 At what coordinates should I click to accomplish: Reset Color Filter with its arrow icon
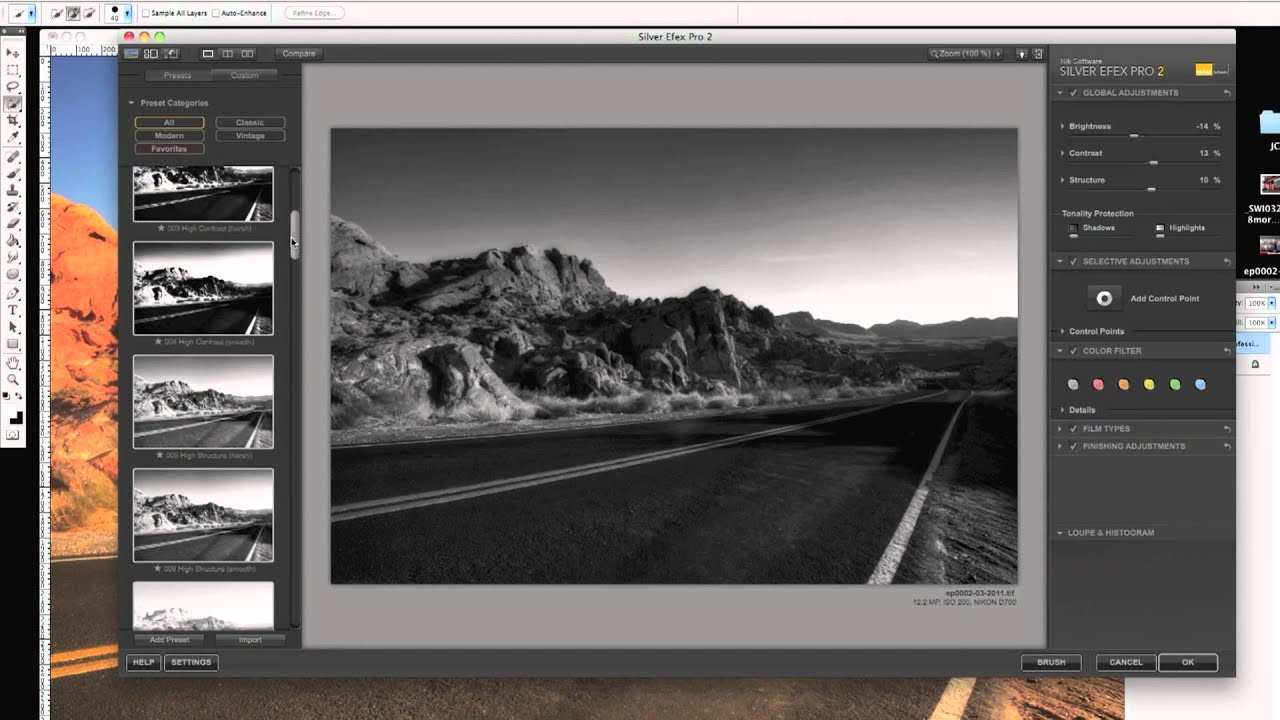coord(1227,351)
